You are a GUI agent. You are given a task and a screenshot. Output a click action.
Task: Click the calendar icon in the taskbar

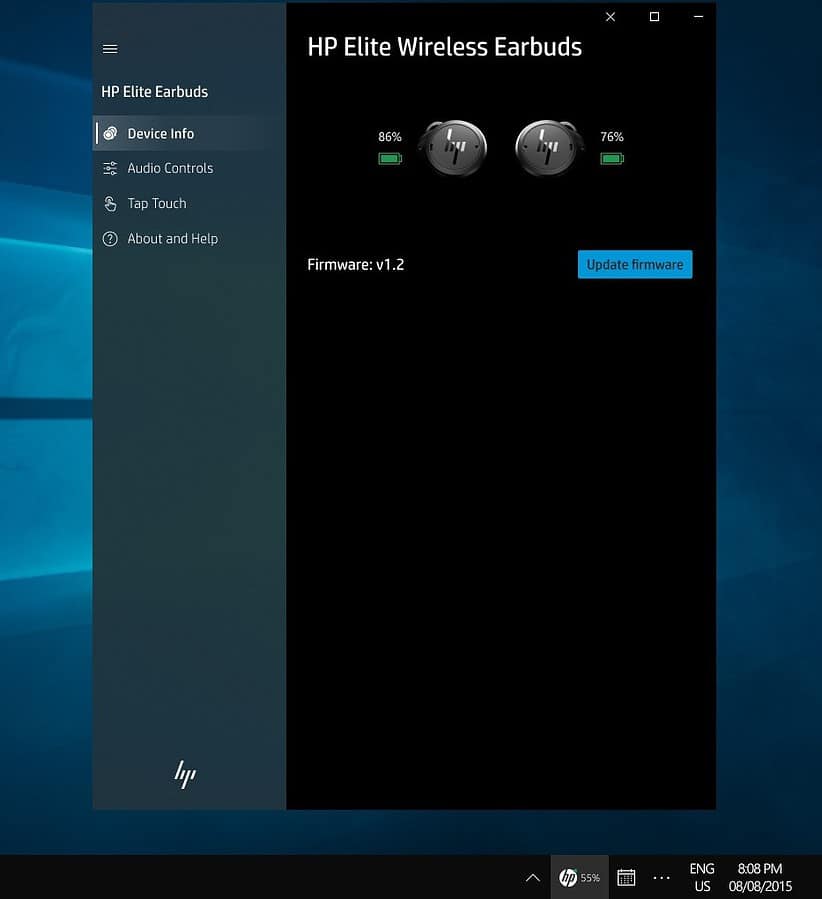coord(626,877)
